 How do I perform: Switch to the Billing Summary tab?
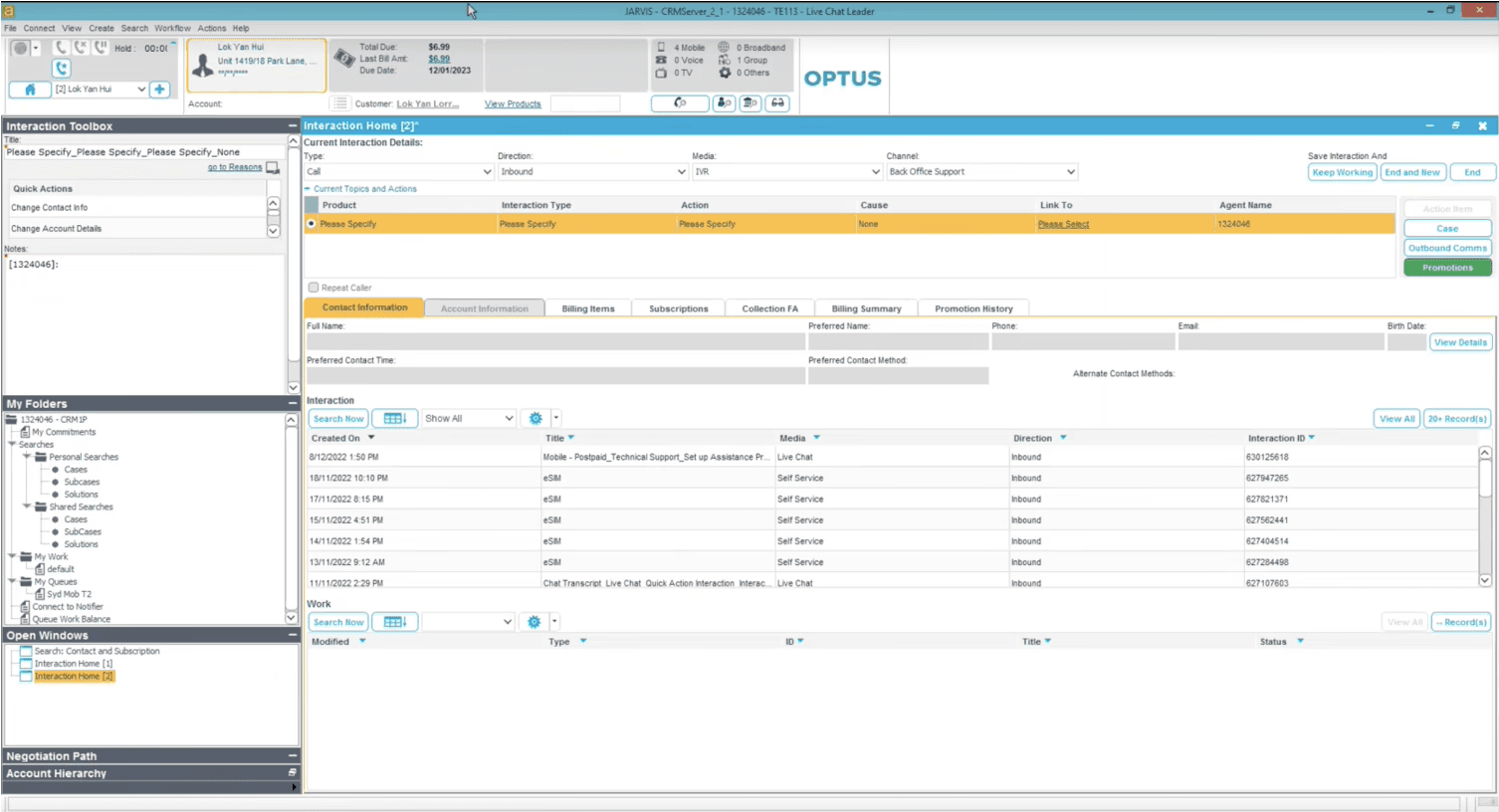click(x=866, y=308)
